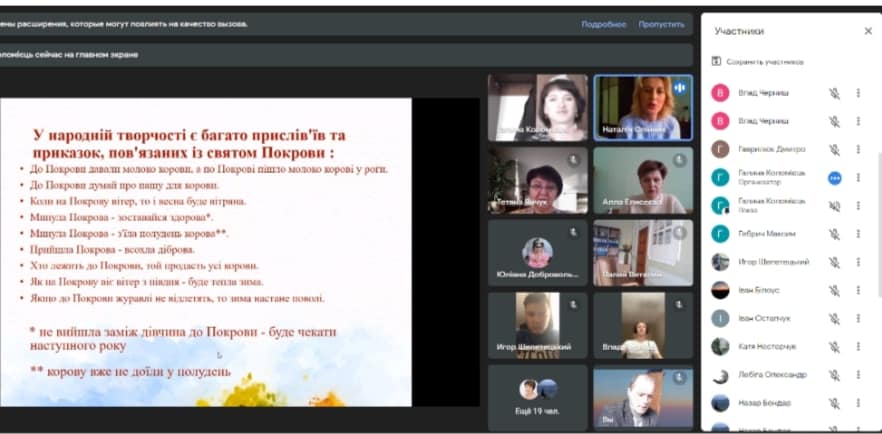Select Алла Єлисеєва video tile
The width and height of the screenshot is (882, 434).
pyautogui.click(x=643, y=180)
